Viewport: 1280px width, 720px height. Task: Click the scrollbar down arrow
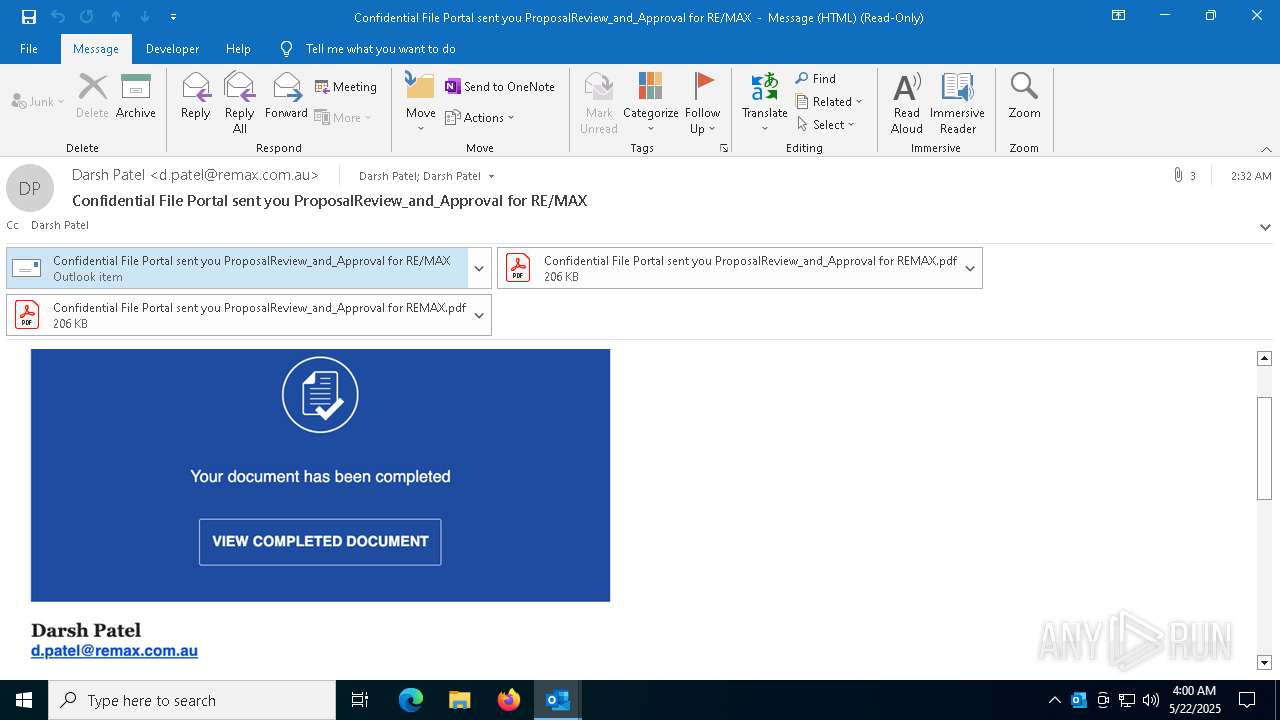click(1264, 662)
